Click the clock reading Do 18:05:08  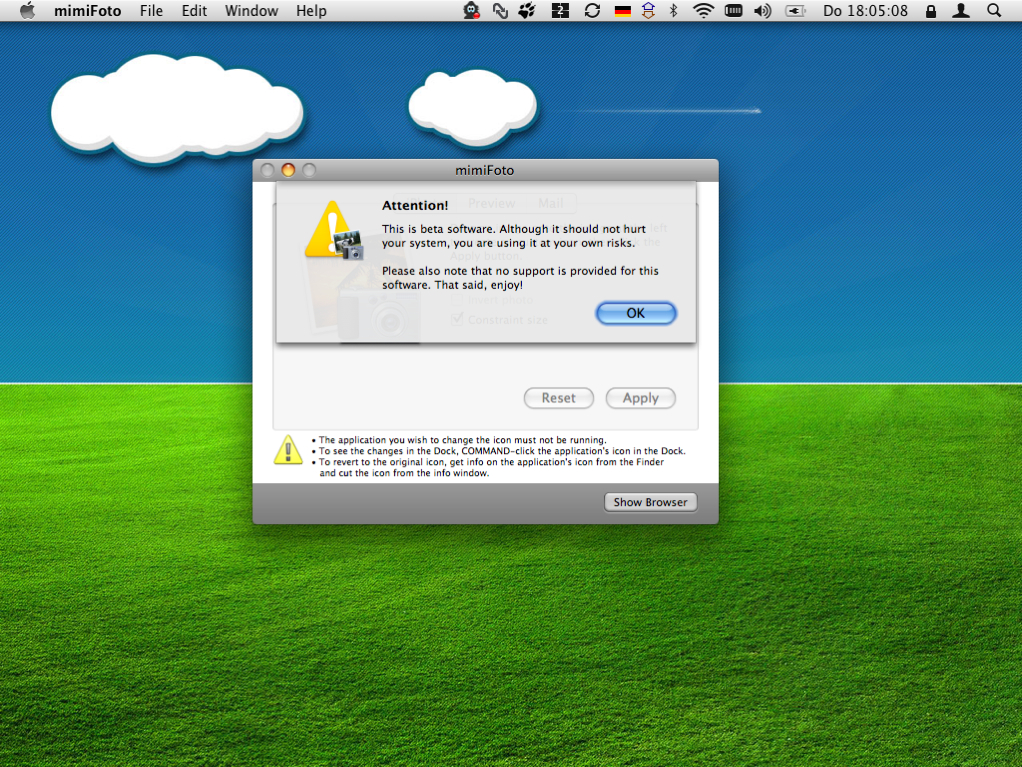point(865,11)
